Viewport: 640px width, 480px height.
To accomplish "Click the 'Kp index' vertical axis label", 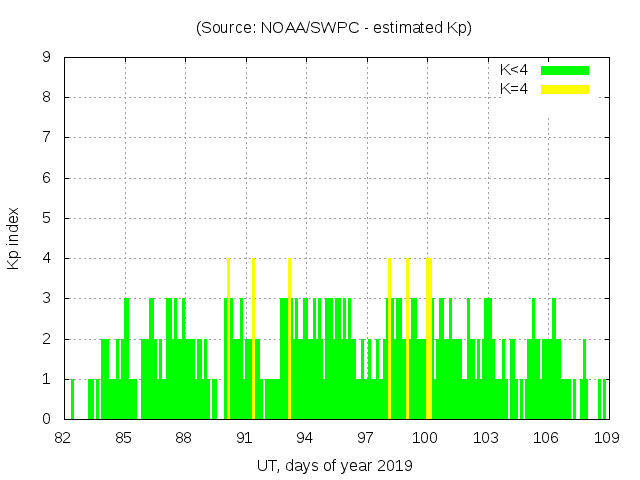I will (14, 239).
